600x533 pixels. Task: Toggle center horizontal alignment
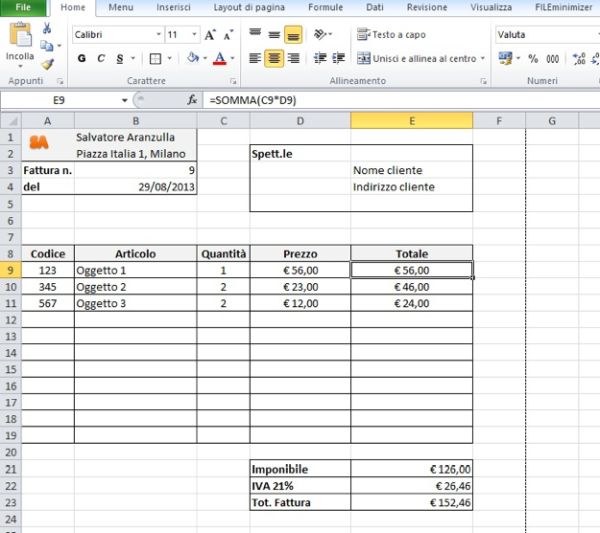(273, 59)
